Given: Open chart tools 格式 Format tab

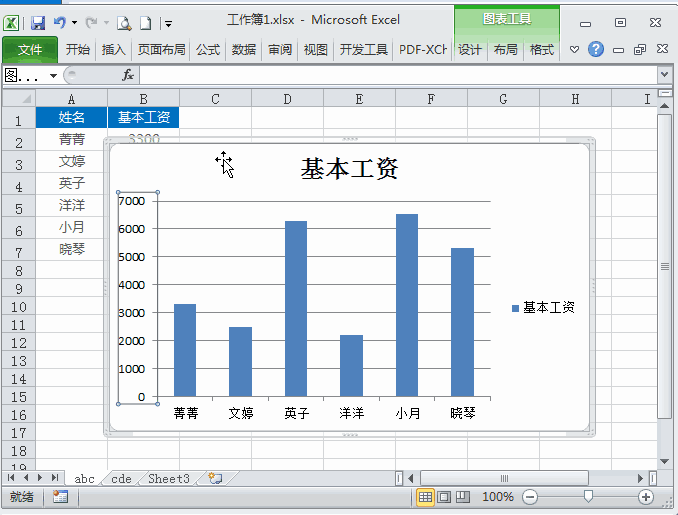Looking at the screenshot, I should 541,49.
